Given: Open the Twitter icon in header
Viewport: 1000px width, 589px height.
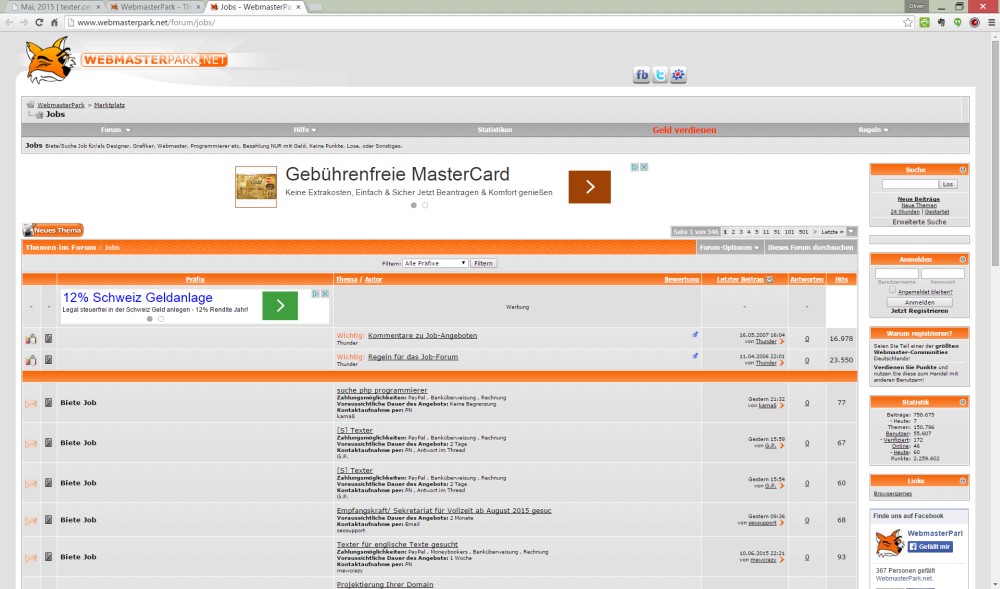Looking at the screenshot, I should click(660, 75).
